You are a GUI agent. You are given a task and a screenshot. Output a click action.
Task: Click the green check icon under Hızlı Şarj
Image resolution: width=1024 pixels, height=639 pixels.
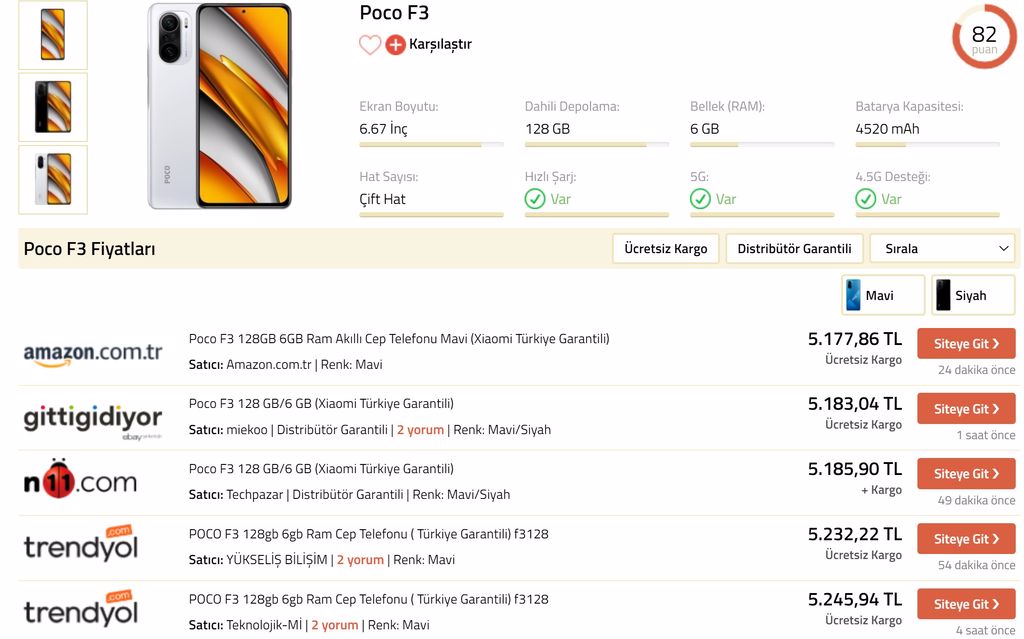[x=535, y=199]
